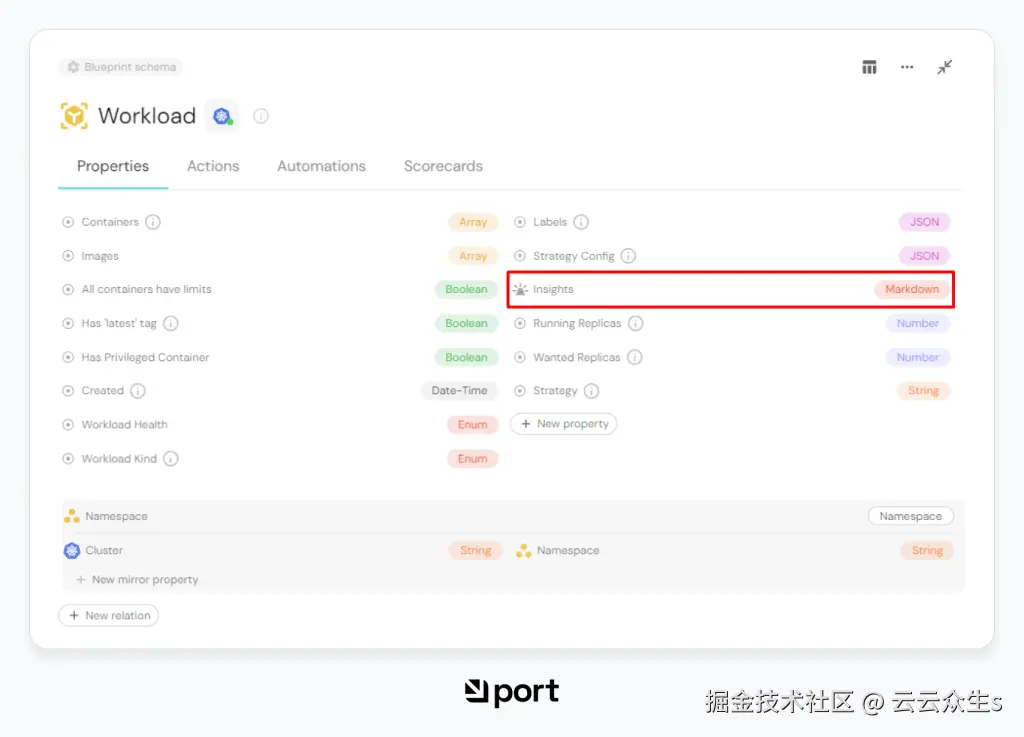The width and height of the screenshot is (1024, 737).
Task: Collapse the blueprint card with the arrows icon
Action: (944, 67)
